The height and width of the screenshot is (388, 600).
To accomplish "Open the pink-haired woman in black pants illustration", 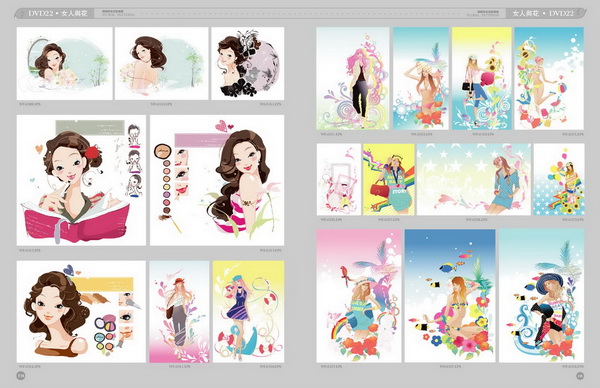I will [x=352, y=78].
